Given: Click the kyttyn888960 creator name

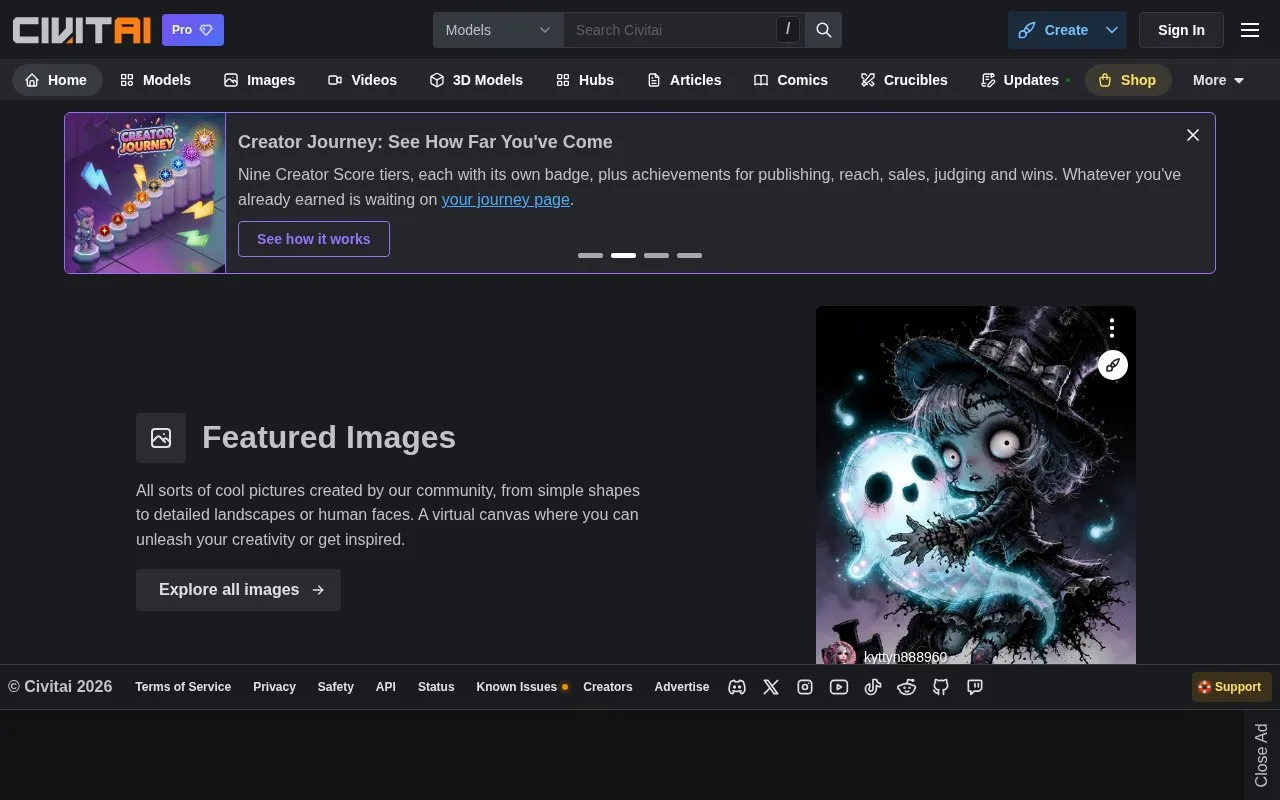Looking at the screenshot, I should pyautogui.click(x=905, y=657).
